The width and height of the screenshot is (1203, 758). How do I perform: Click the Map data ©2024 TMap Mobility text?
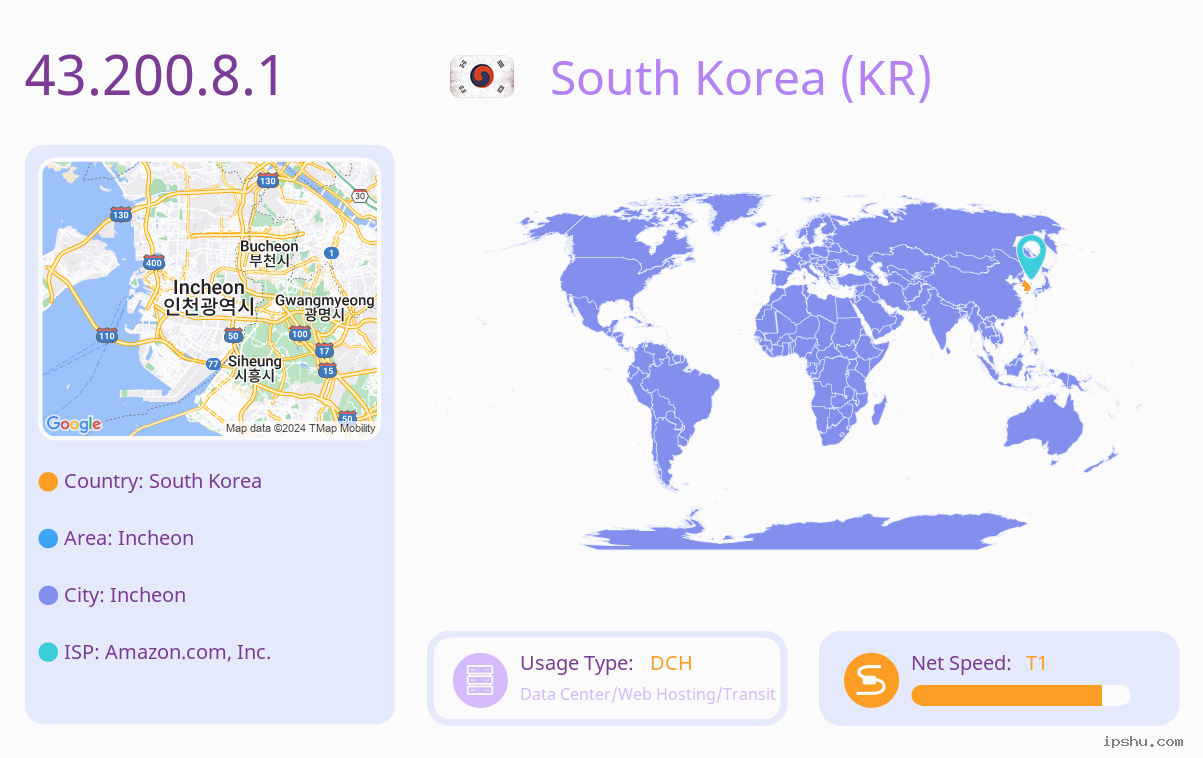(x=301, y=428)
